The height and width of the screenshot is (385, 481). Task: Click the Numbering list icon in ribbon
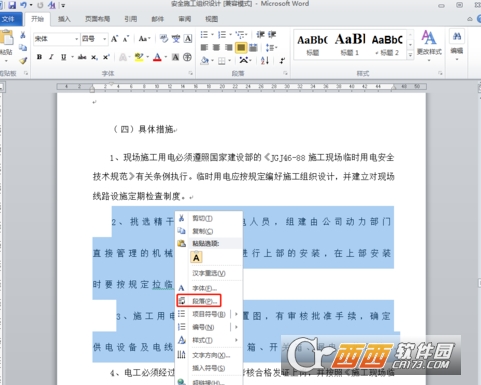point(222,35)
